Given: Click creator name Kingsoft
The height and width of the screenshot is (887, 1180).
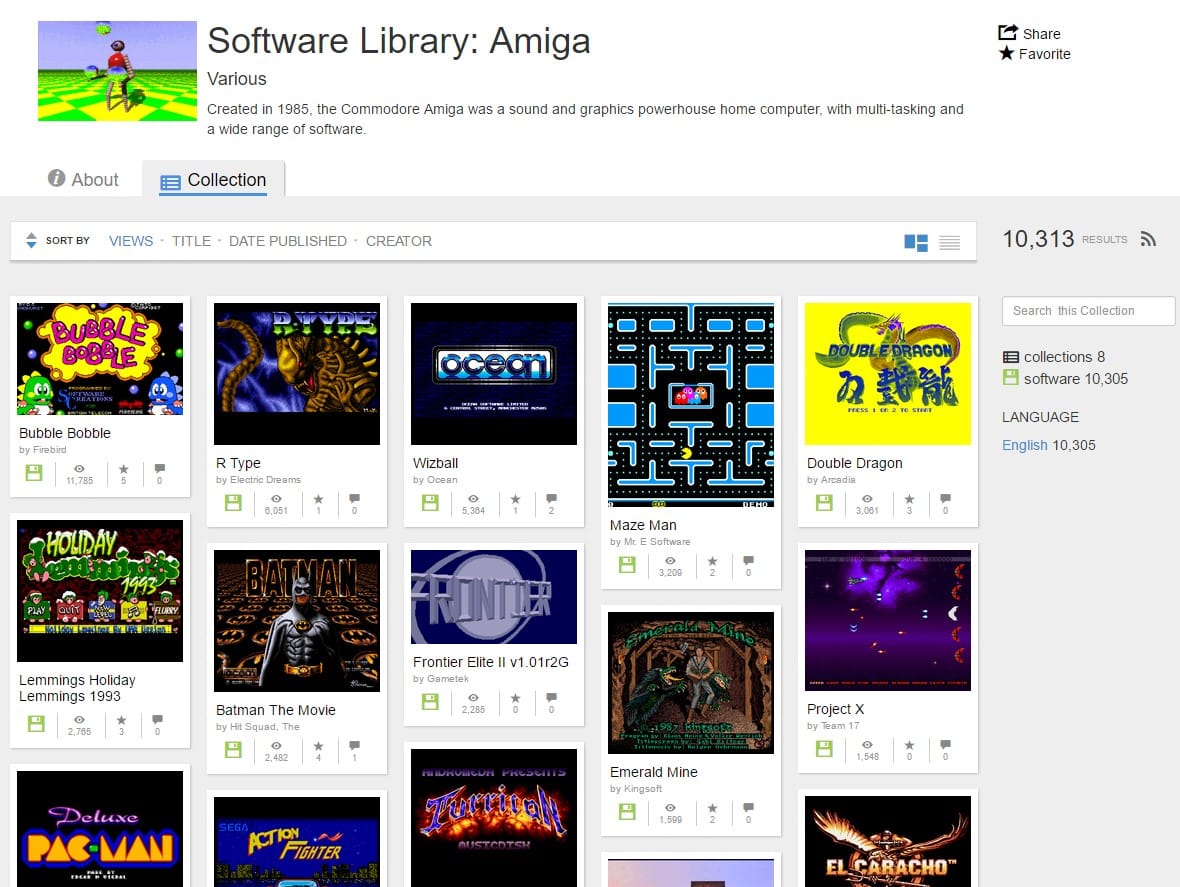Looking at the screenshot, I should click(643, 788).
